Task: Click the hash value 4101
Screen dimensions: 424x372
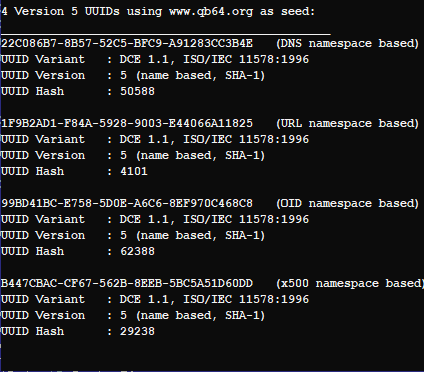Action: pos(134,171)
